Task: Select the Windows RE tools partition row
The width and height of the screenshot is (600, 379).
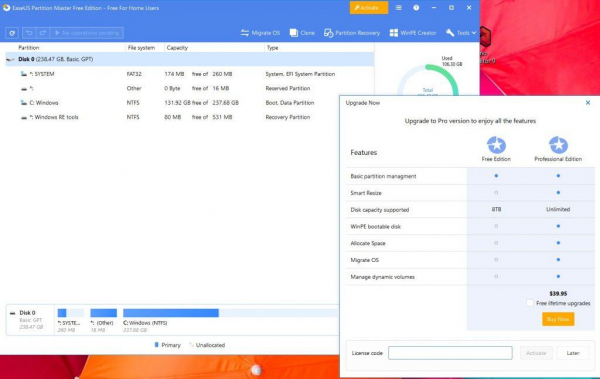Action: (x=172, y=117)
